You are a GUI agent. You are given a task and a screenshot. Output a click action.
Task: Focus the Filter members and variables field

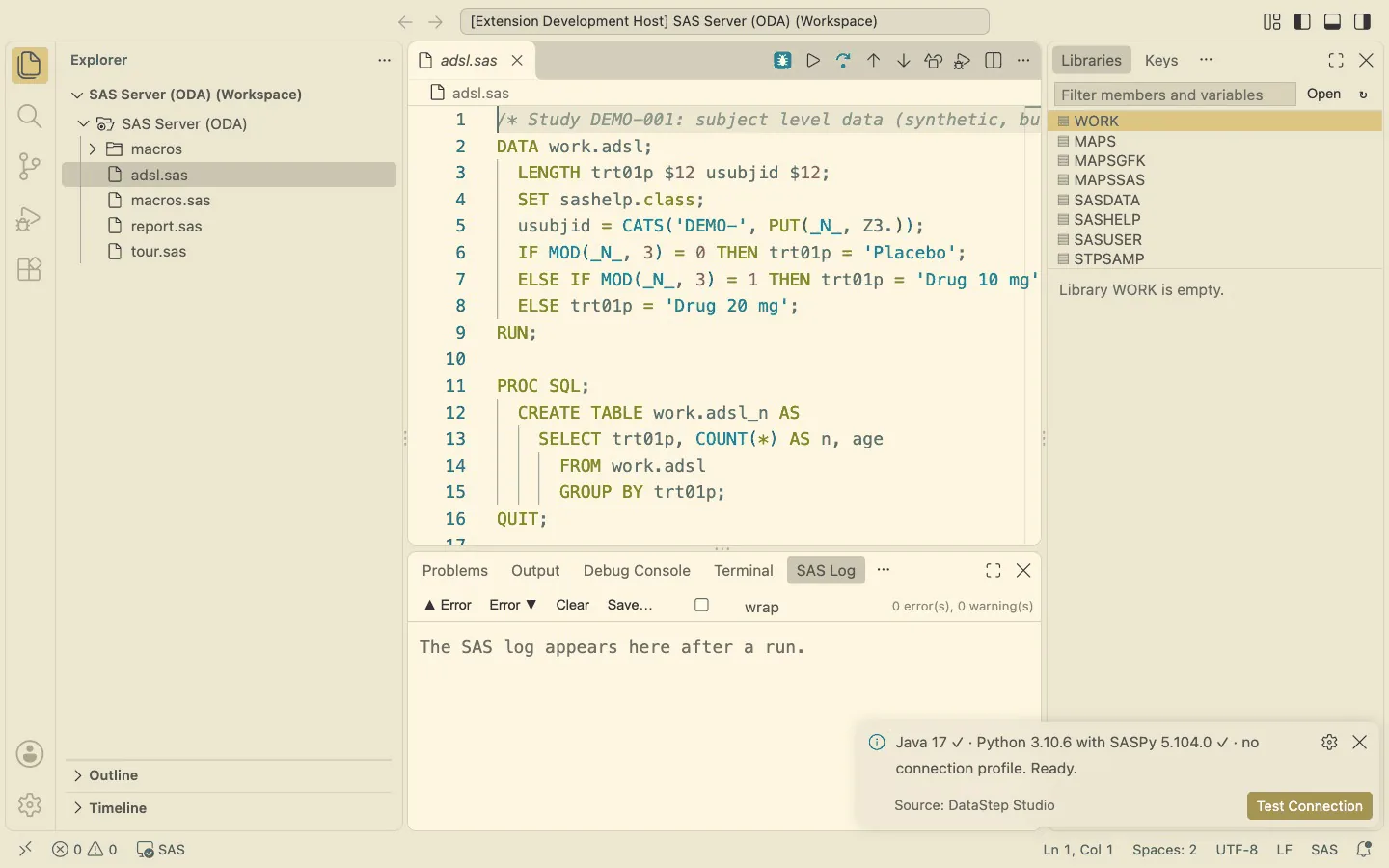pyautogui.click(x=1175, y=95)
